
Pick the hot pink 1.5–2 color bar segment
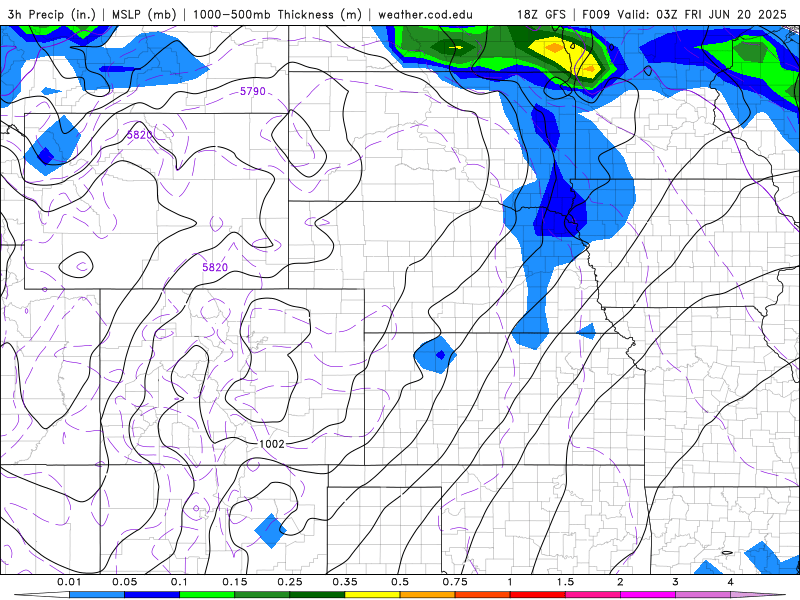(x=593, y=595)
